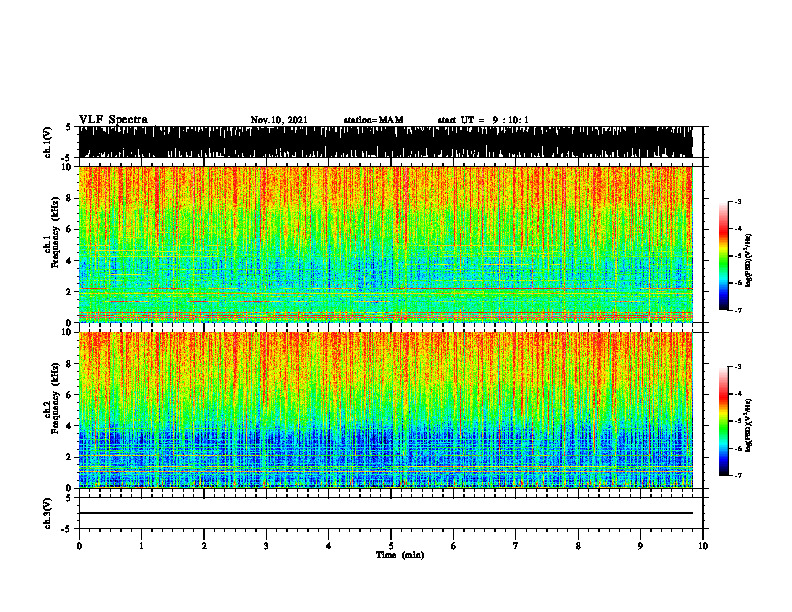Click the 'station=MAM' header label
Screen dimensions: 792x612
tap(373, 120)
